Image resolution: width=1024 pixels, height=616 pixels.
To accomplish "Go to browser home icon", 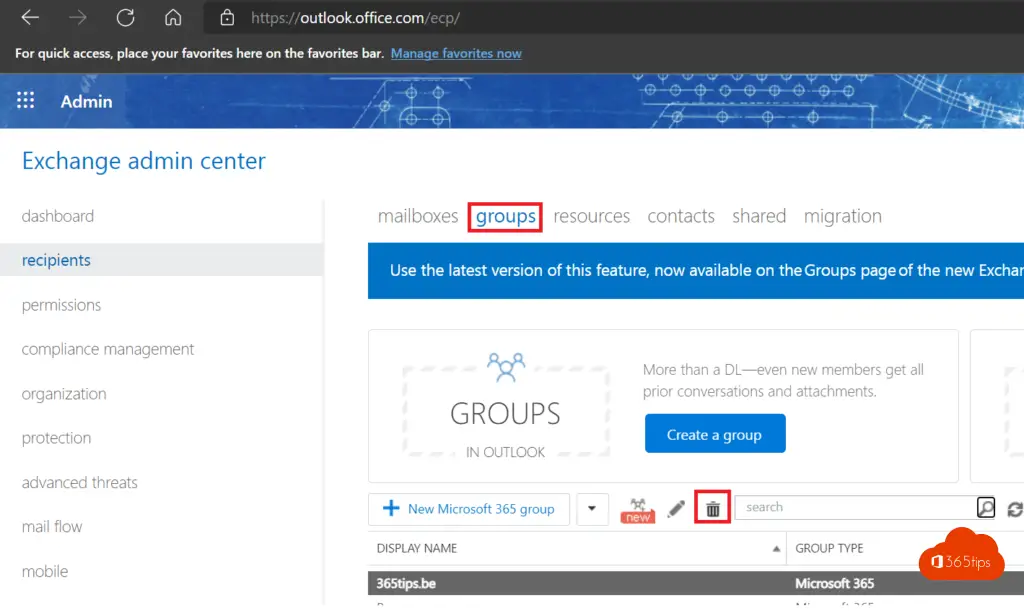I will (173, 18).
